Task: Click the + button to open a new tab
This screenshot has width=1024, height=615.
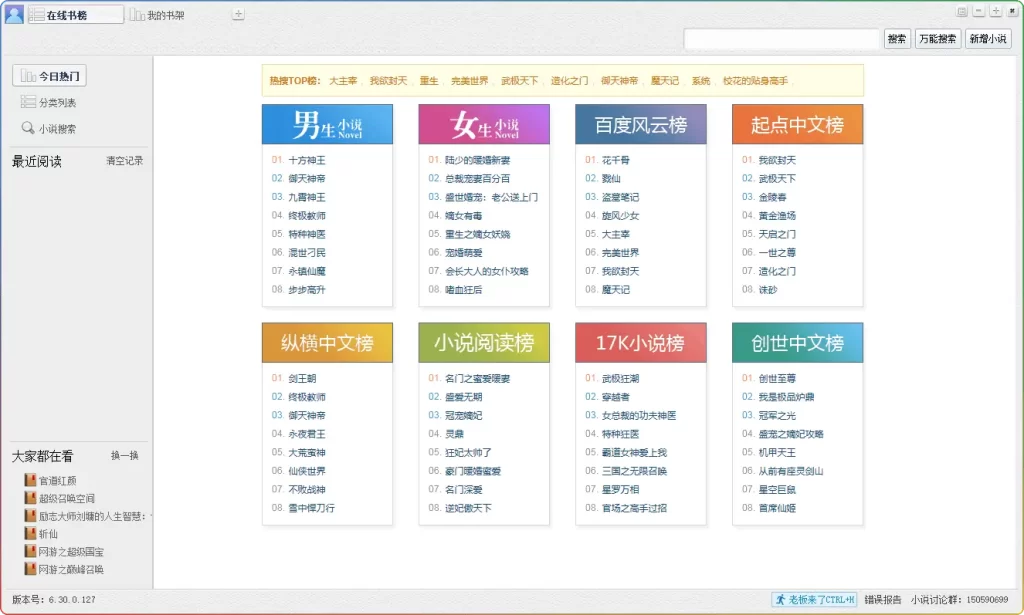Action: 238,15
